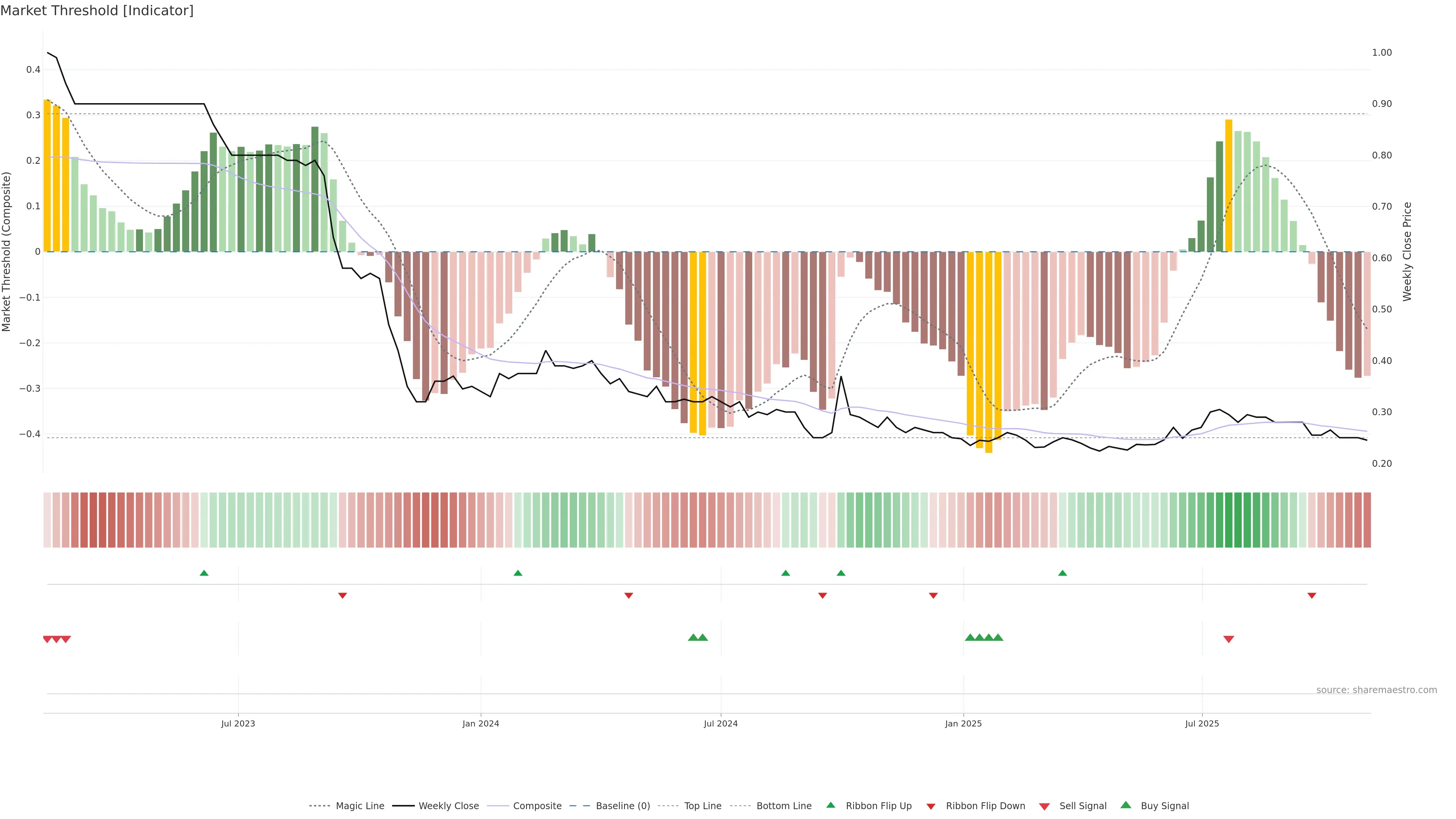Toggle Top Line in the legend
This screenshot has width=1456, height=819.
click(x=703, y=805)
